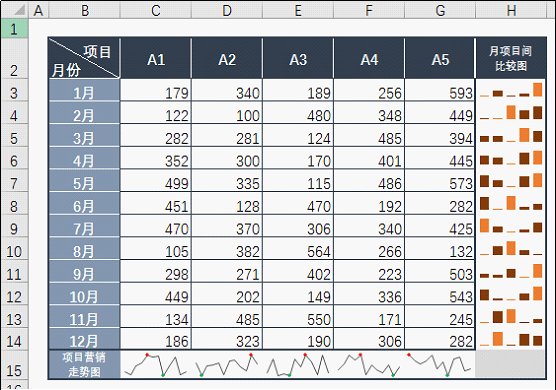
Task: Select the A4 value 485 in 3月
Action: tap(369, 135)
